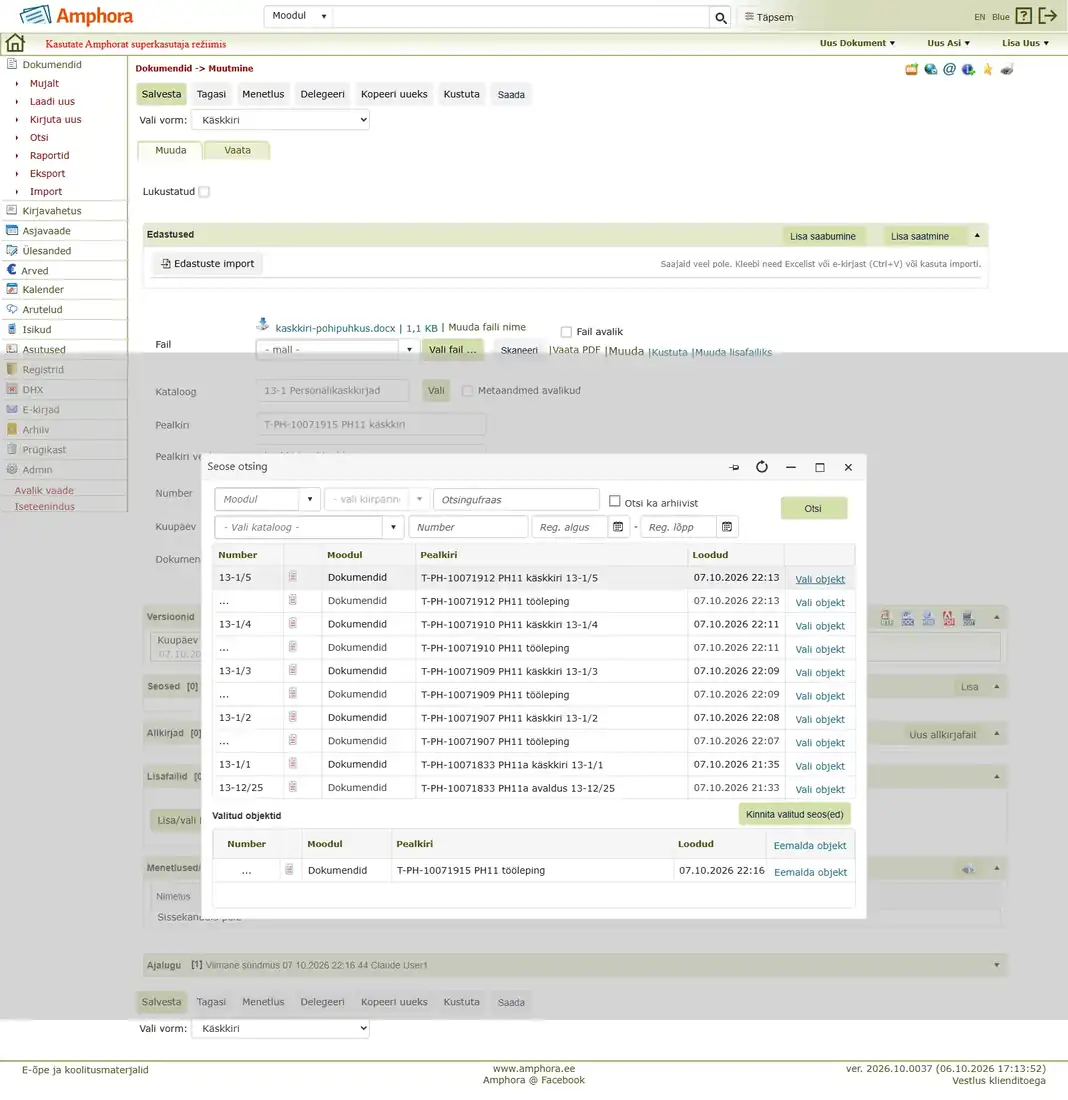Click the document icon in the 13-1/5 row
Image resolution: width=1068 pixels, height=1100 pixels.
point(293,577)
